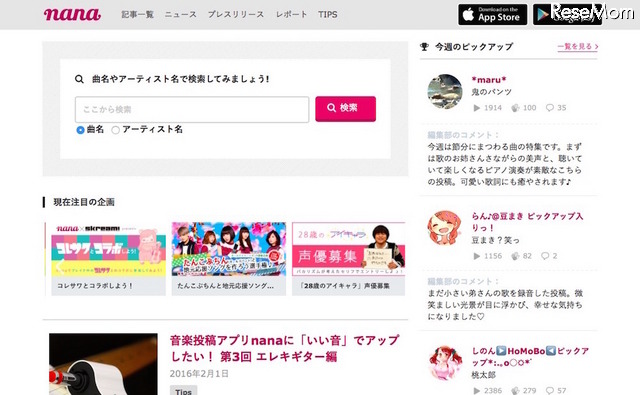640x395 pixels.
Task: Open the レポート menu item
Action: coord(291,14)
